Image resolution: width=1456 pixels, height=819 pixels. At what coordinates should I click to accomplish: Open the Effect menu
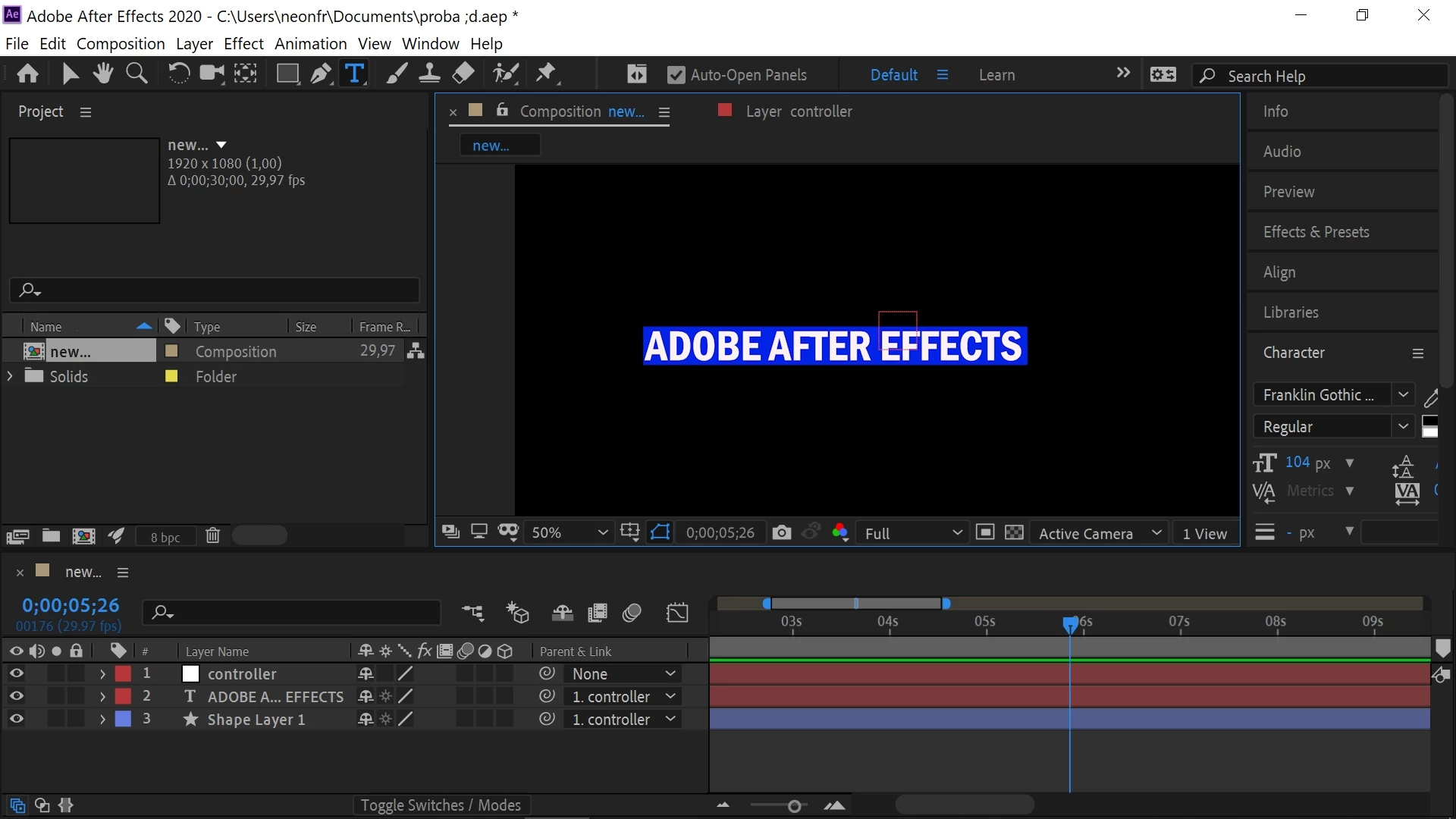243,44
